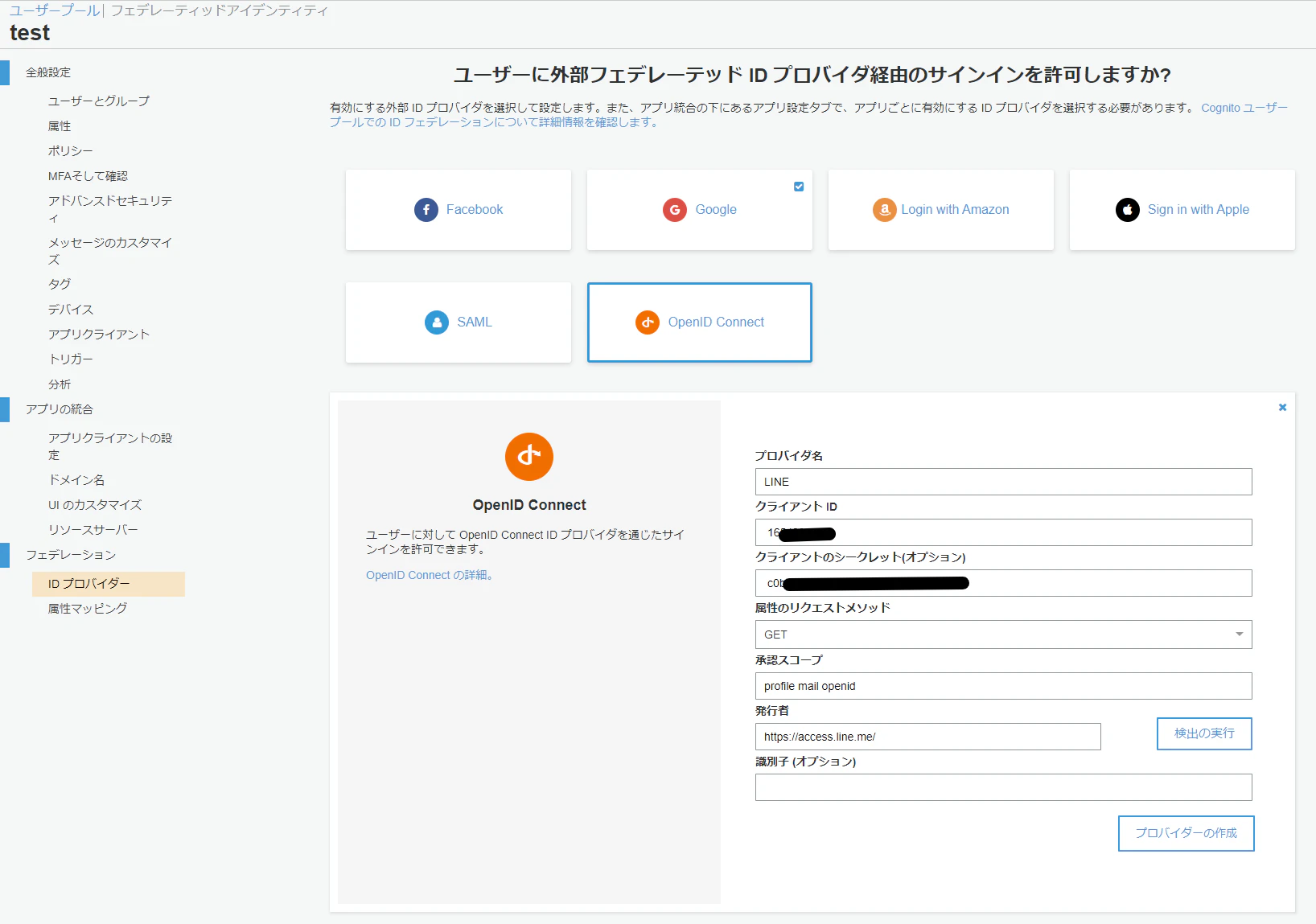Screen dimensions: 1316x924
Task: Click the large OpenID Connect panel logo
Action: pyautogui.click(x=529, y=457)
